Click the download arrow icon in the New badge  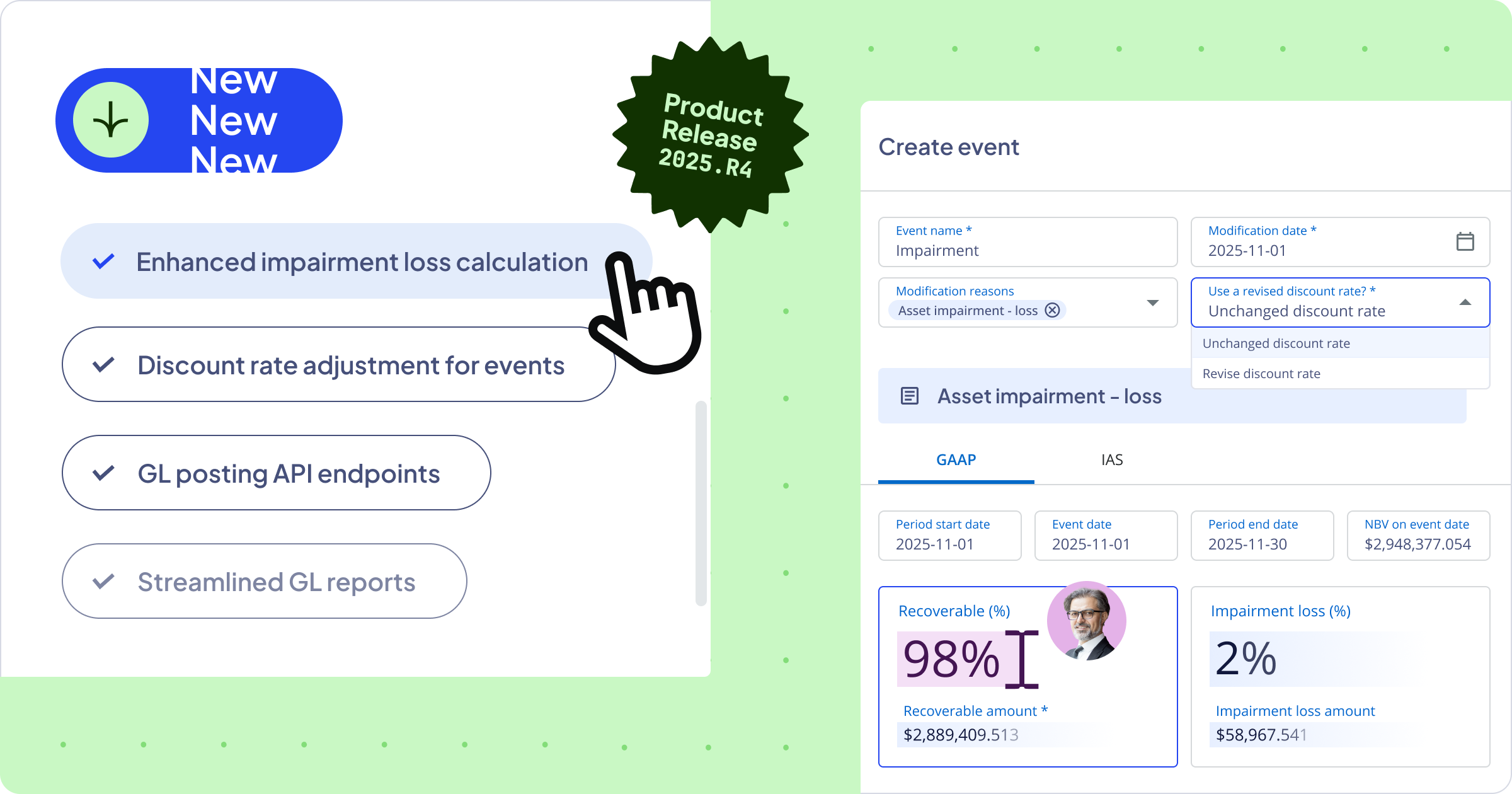coord(111,119)
